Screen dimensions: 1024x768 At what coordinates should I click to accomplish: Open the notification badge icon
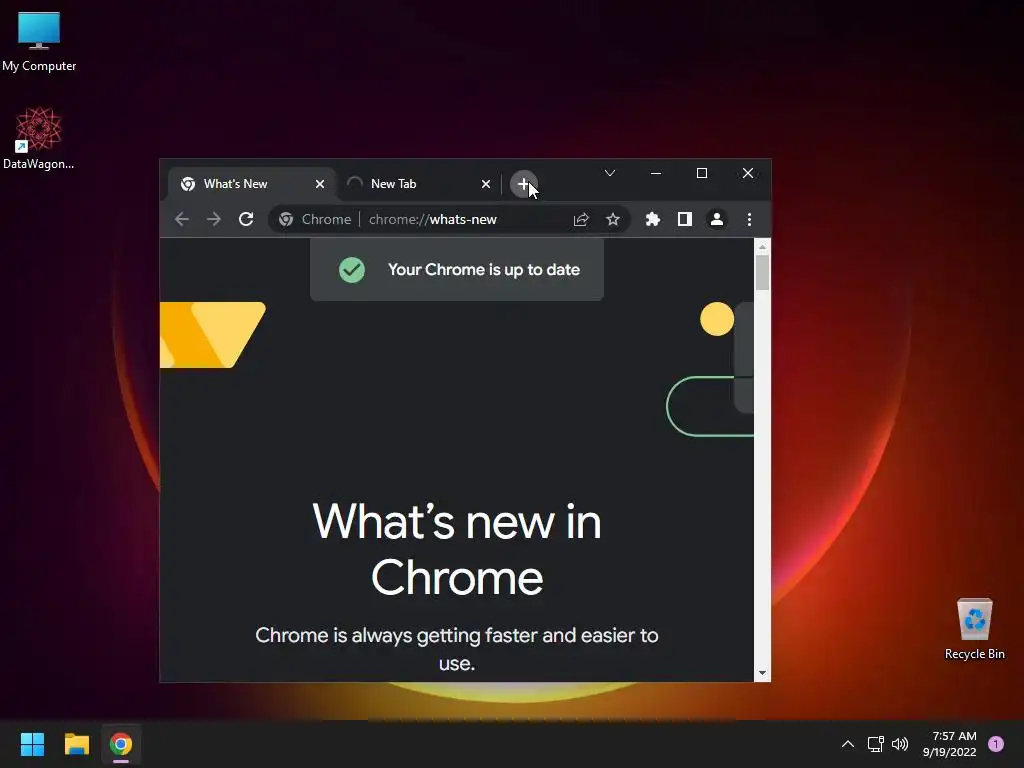click(996, 744)
